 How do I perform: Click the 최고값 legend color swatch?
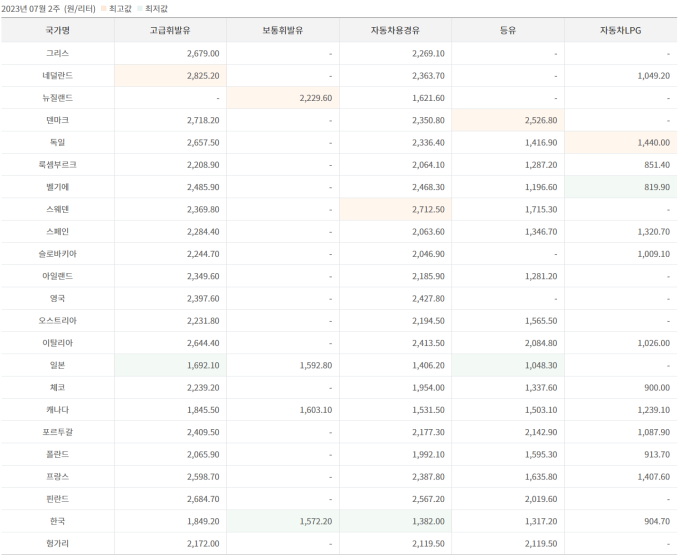click(x=104, y=8)
